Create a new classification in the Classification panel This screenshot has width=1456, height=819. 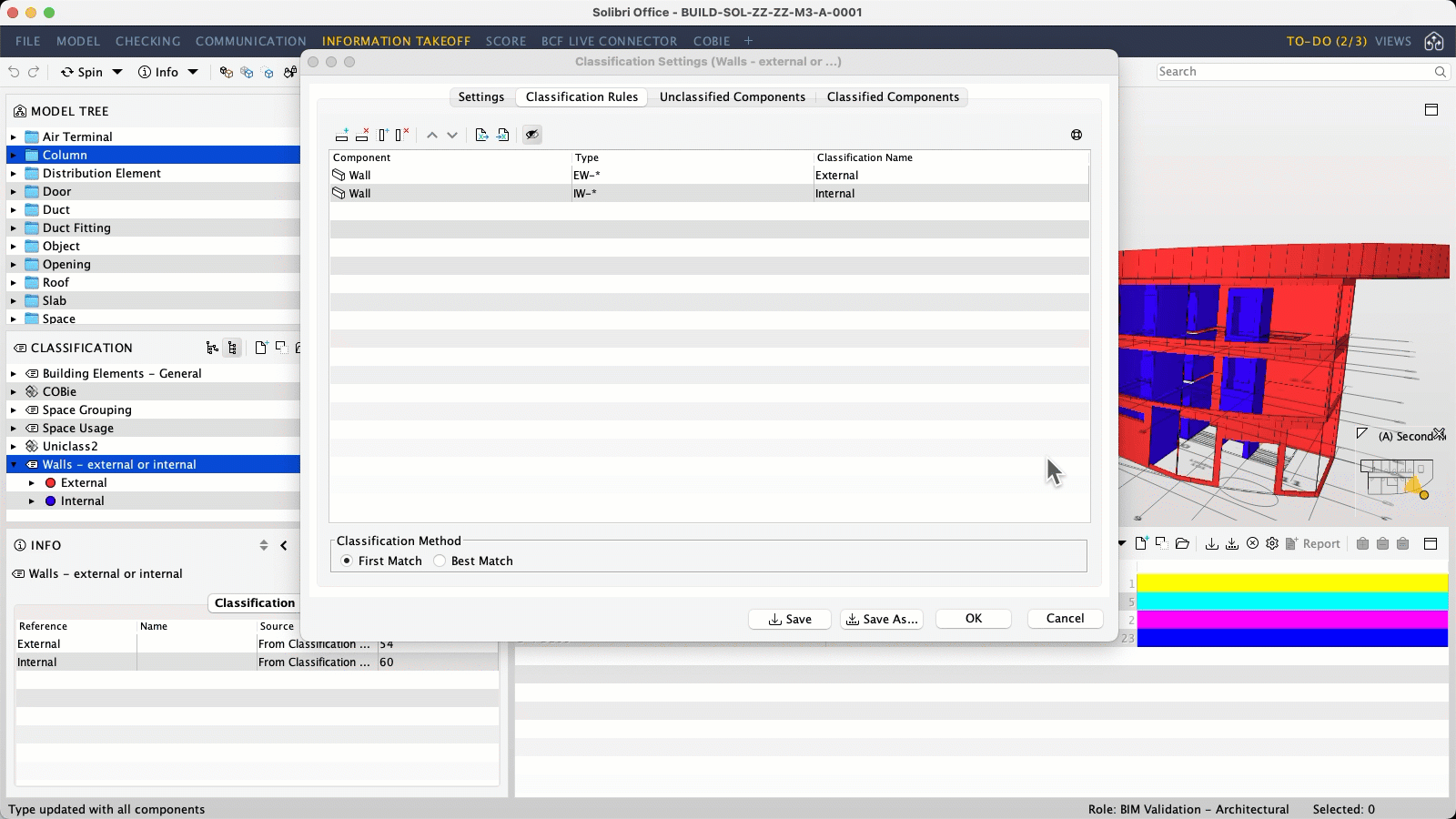coord(261,347)
